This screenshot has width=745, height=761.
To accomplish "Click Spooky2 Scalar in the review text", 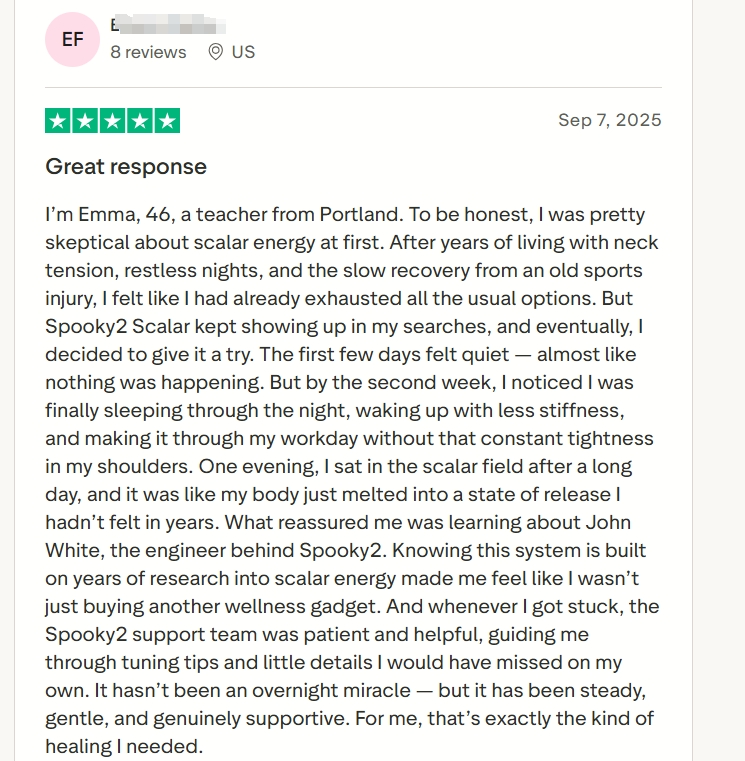I will [109, 327].
